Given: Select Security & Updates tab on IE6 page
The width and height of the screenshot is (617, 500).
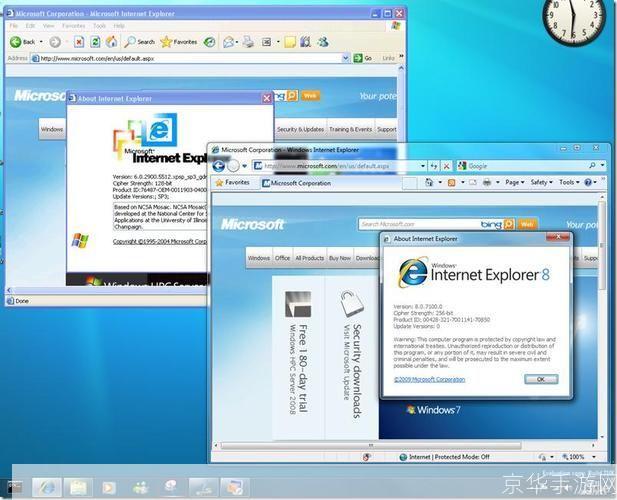Looking at the screenshot, I should [300, 129].
